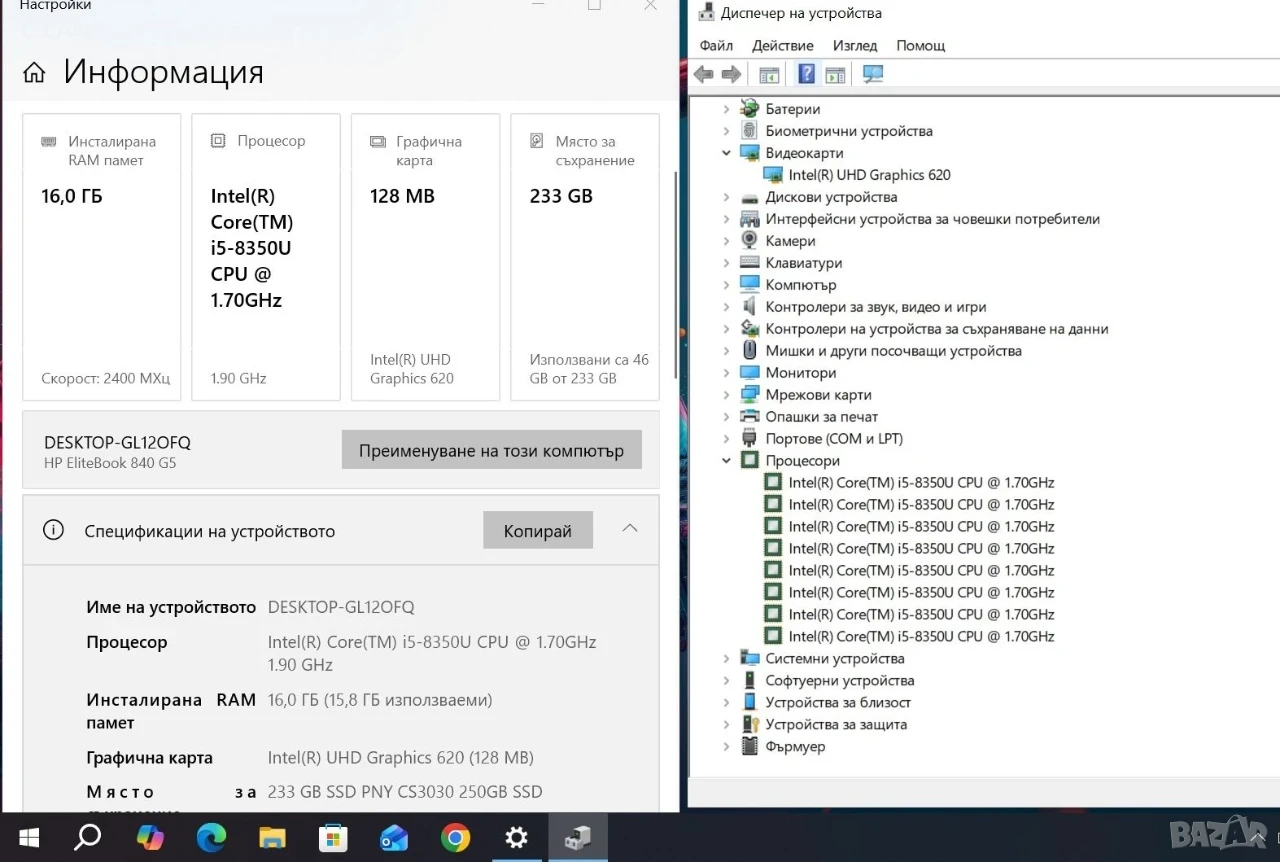1280x862 pixels.
Task: Select the Контролери на устройства за съхраняване на данни label
Action: pos(937,329)
